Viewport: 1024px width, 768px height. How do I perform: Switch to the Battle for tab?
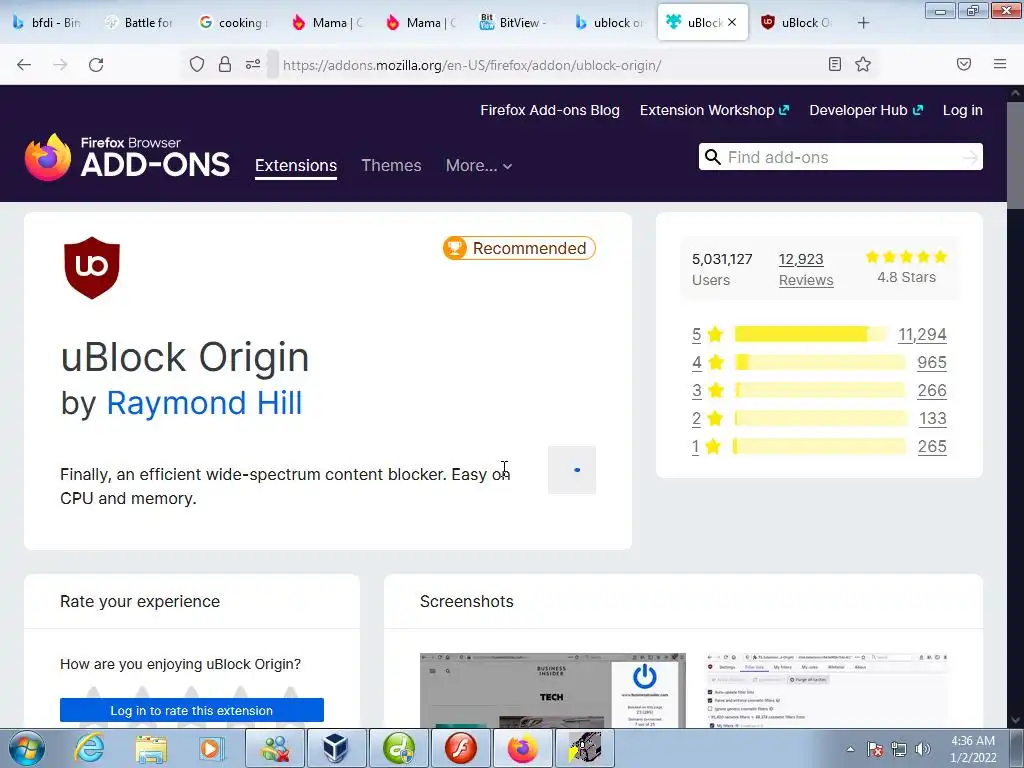click(x=141, y=23)
